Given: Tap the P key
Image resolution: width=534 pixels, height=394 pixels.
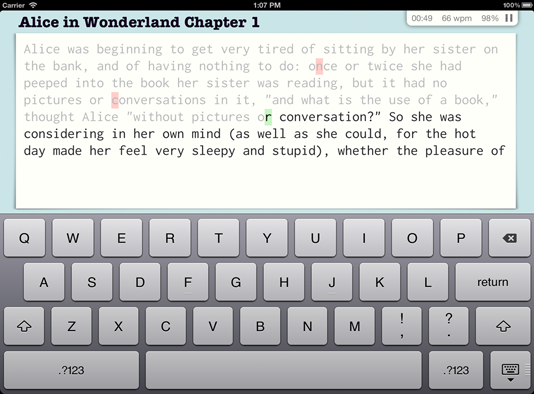Looking at the screenshot, I should click(x=461, y=238).
